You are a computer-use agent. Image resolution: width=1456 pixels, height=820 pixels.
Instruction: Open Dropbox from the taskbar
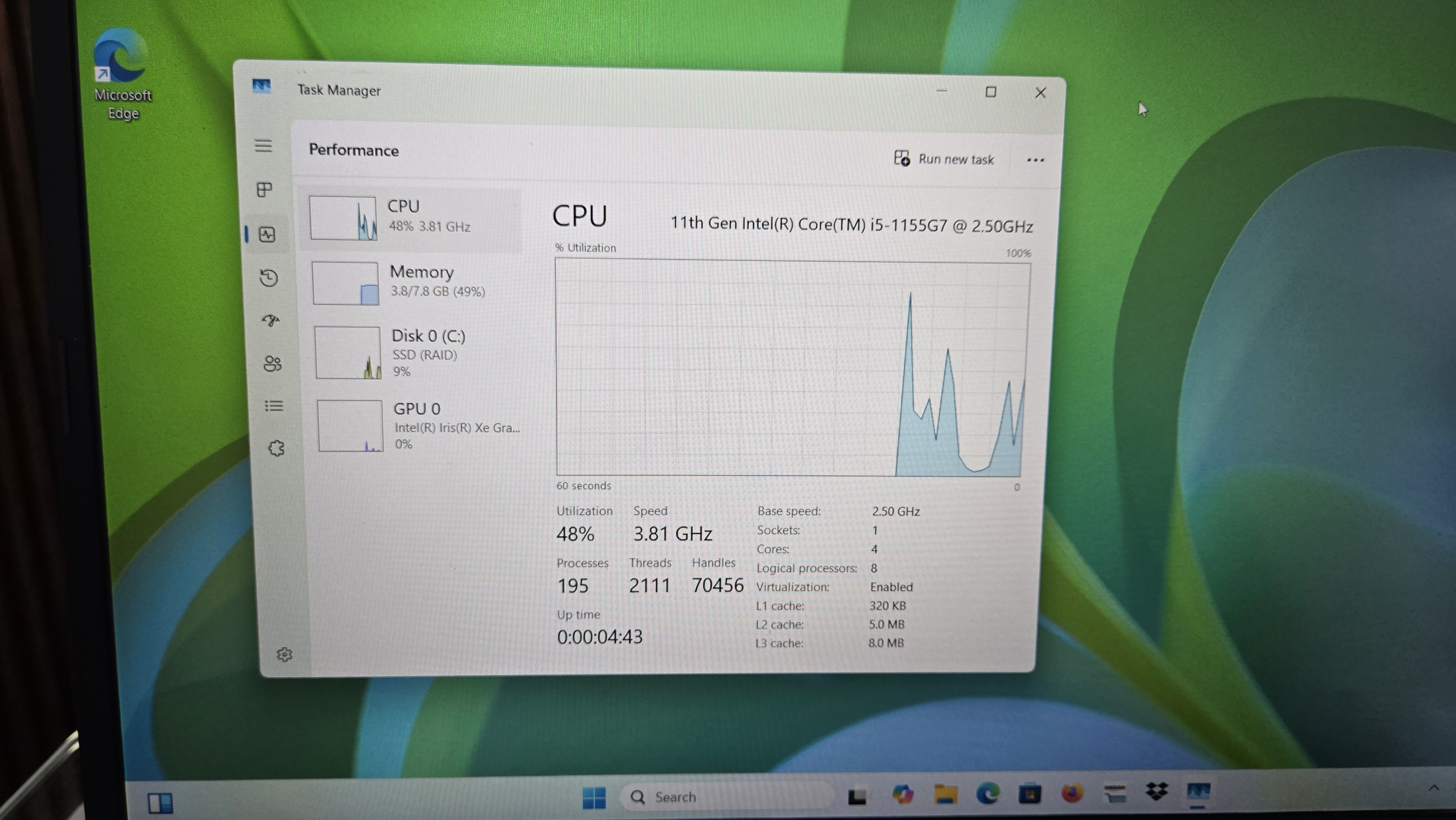click(x=1156, y=792)
